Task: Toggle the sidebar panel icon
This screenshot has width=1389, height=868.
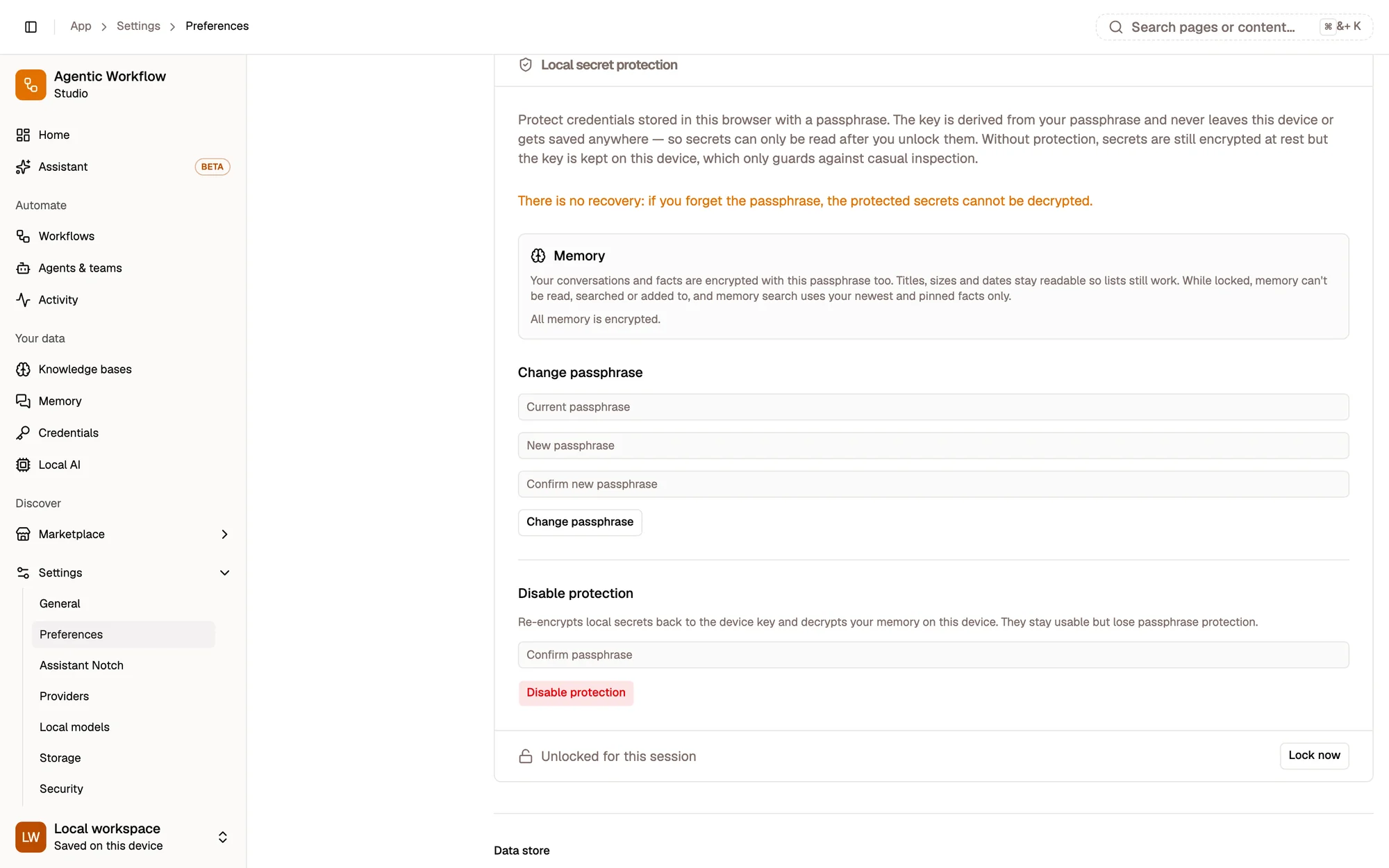Action: coord(31,26)
